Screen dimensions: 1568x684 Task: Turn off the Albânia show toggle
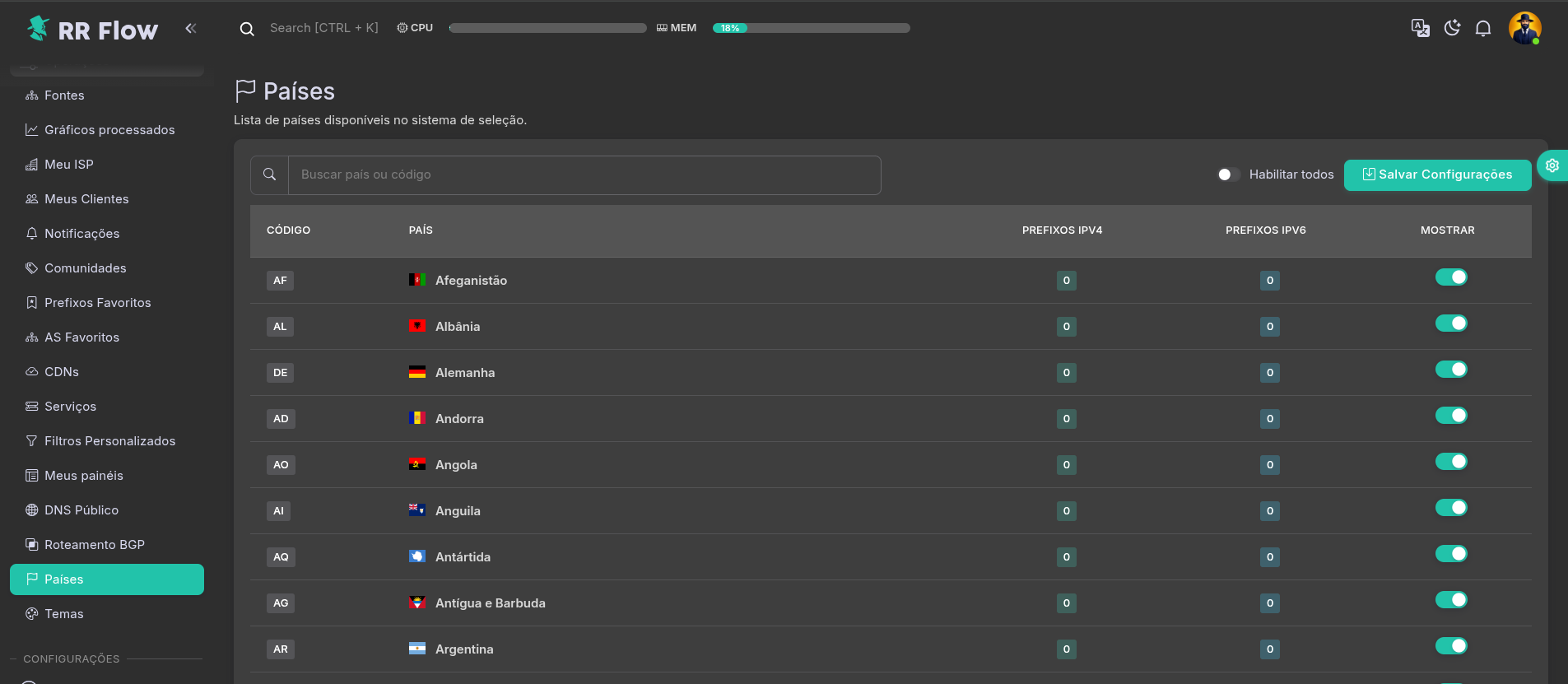(x=1451, y=323)
